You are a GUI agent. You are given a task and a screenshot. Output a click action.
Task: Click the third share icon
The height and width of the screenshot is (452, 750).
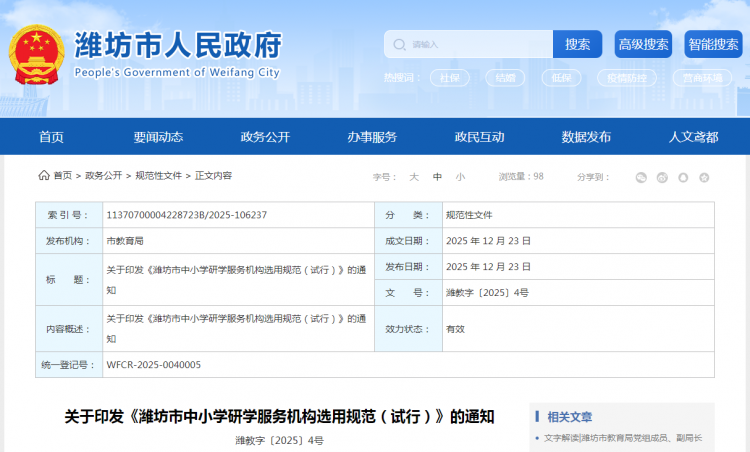tap(683, 177)
